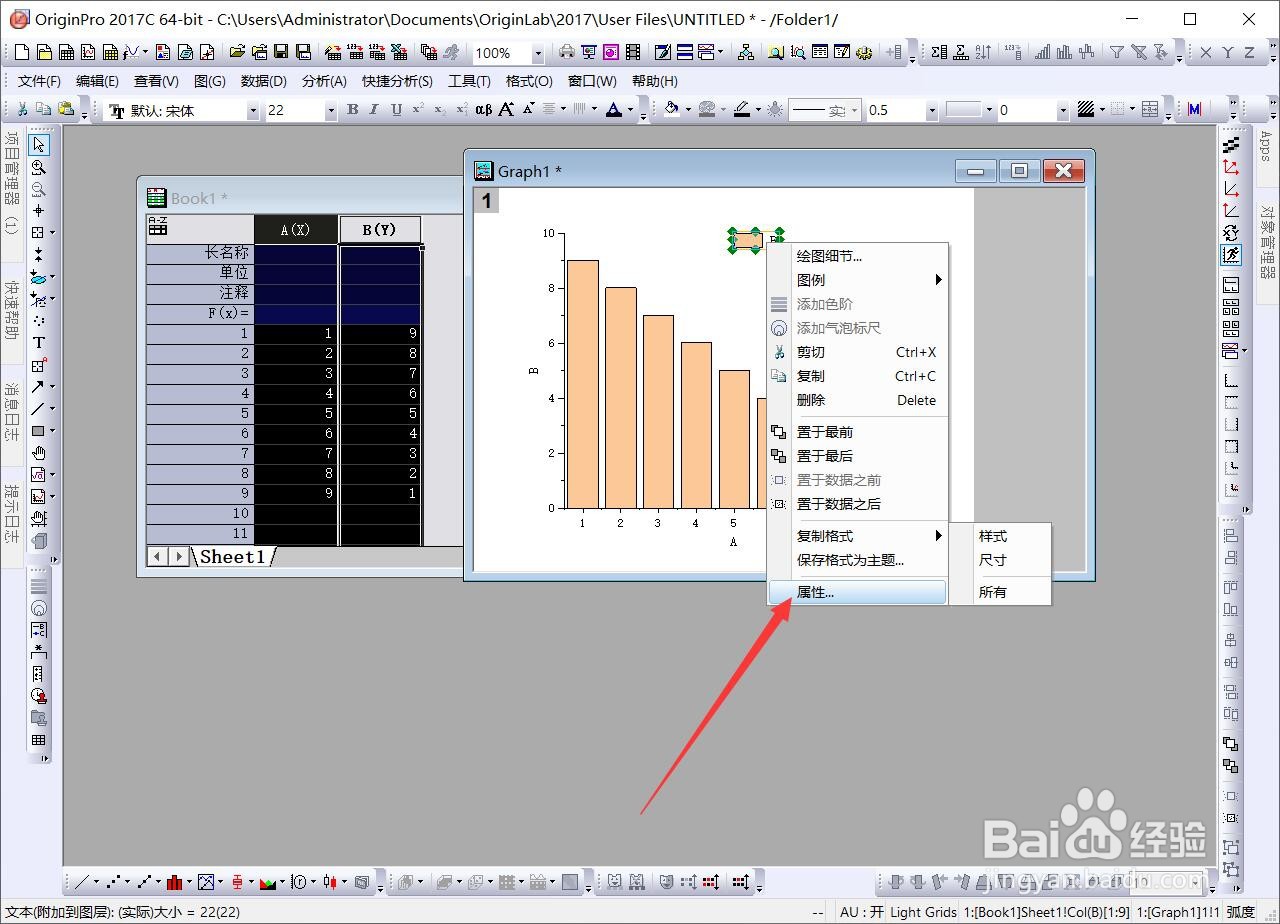Choose 绘图细节... in context menu
Viewport: 1280px width, 924px height.
coord(857,256)
